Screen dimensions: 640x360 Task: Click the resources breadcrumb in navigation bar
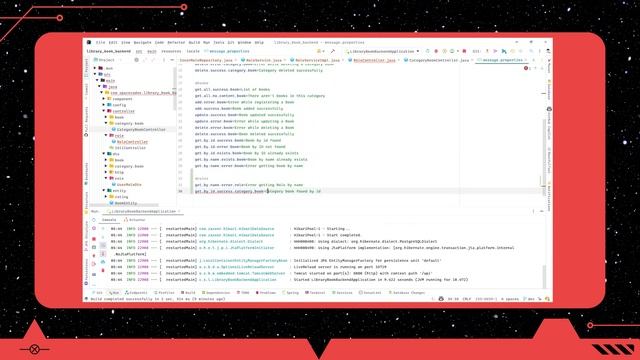coord(171,51)
